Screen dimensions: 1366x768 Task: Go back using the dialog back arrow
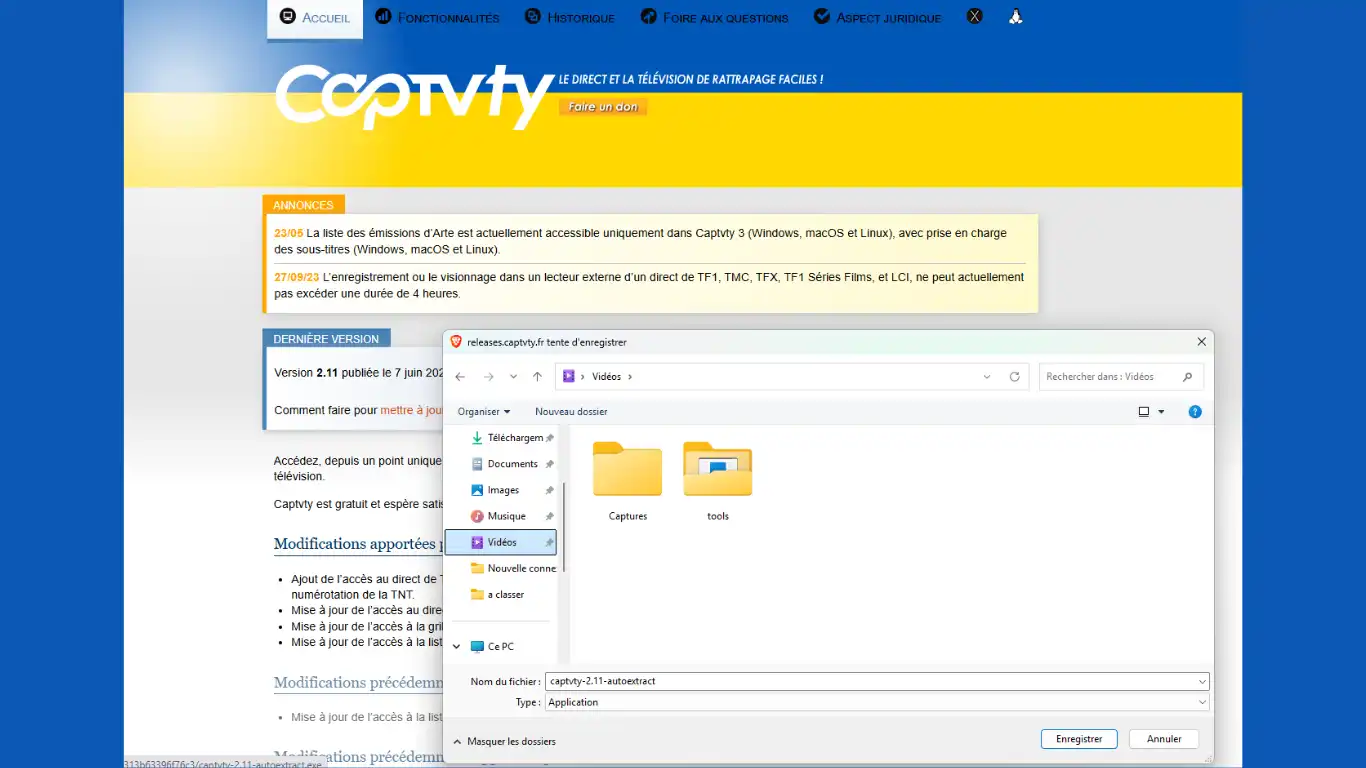[460, 377]
